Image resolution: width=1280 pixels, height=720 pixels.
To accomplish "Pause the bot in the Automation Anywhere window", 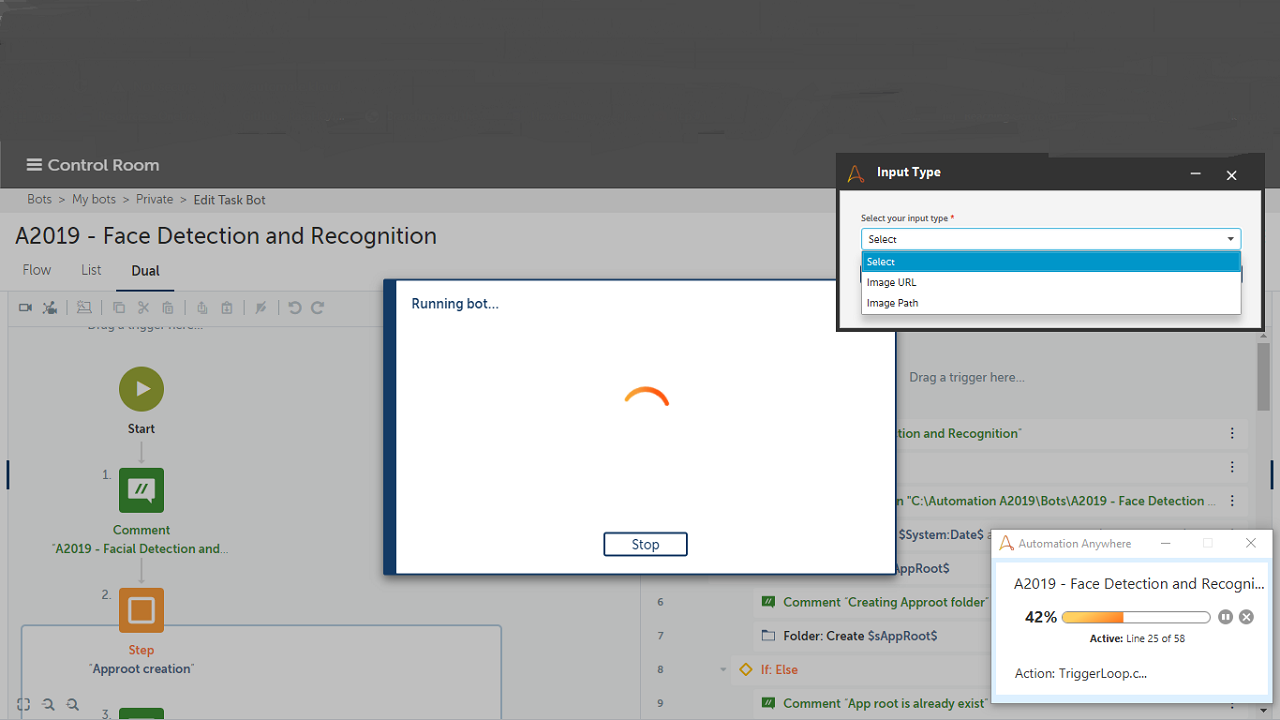I will pos(1226,617).
